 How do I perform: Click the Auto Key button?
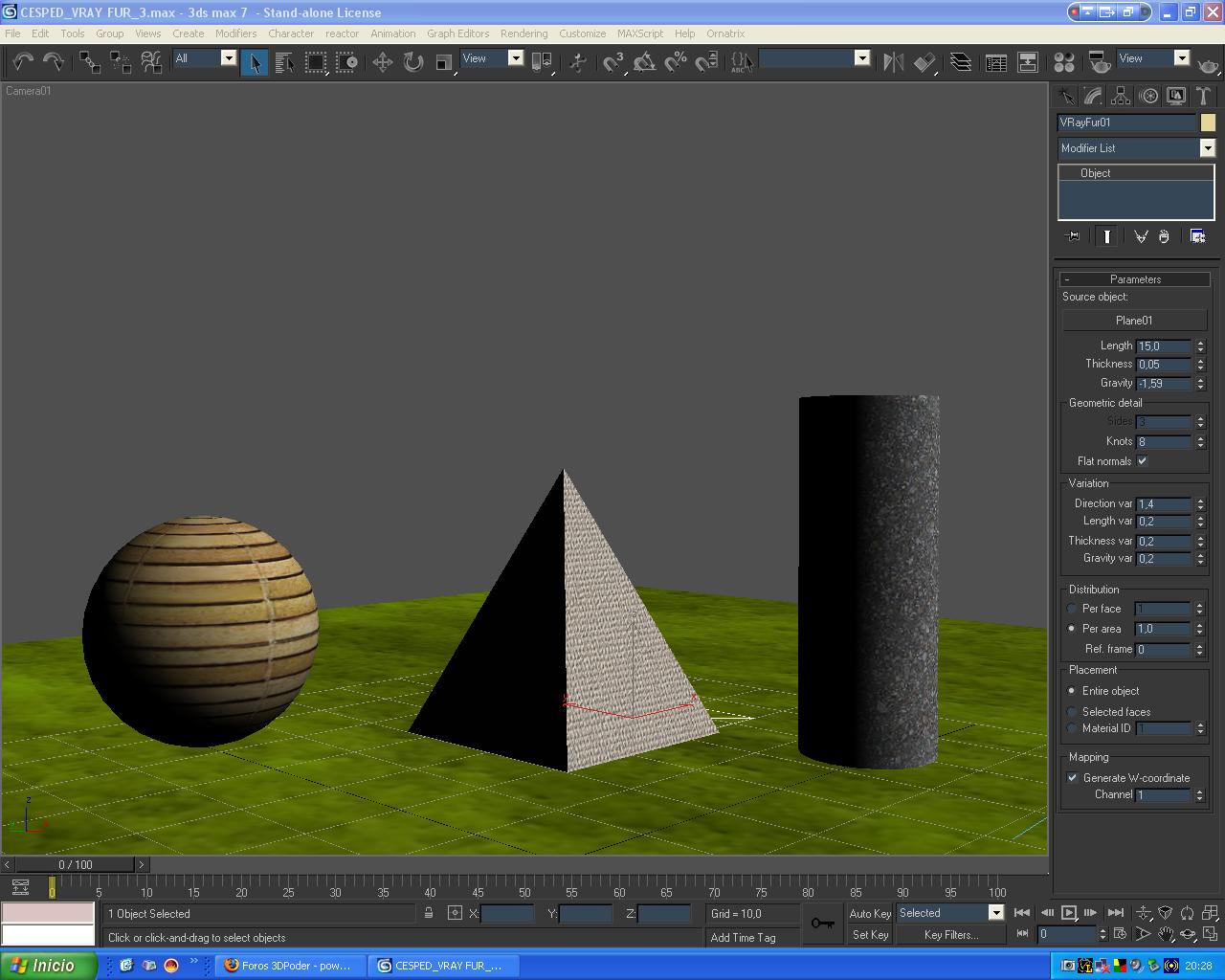[x=869, y=914]
